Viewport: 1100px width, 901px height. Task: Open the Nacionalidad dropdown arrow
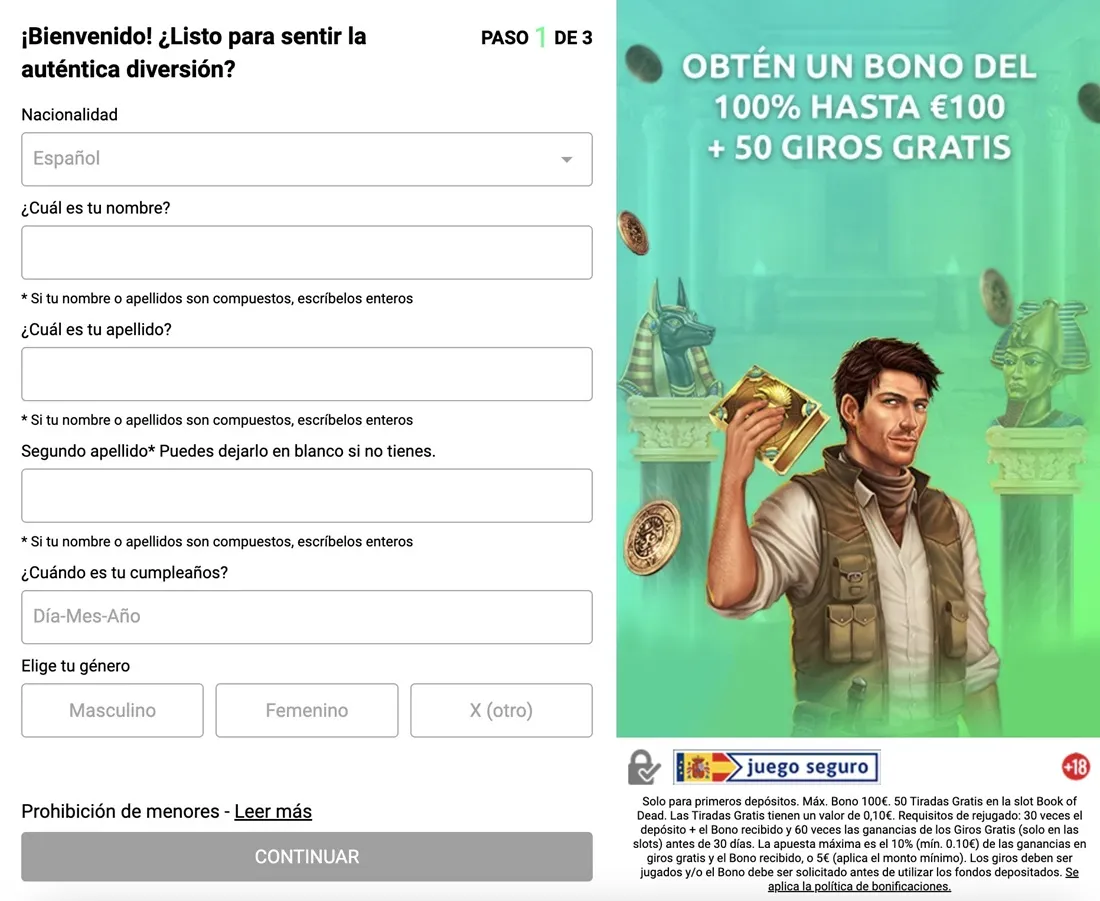pos(566,159)
